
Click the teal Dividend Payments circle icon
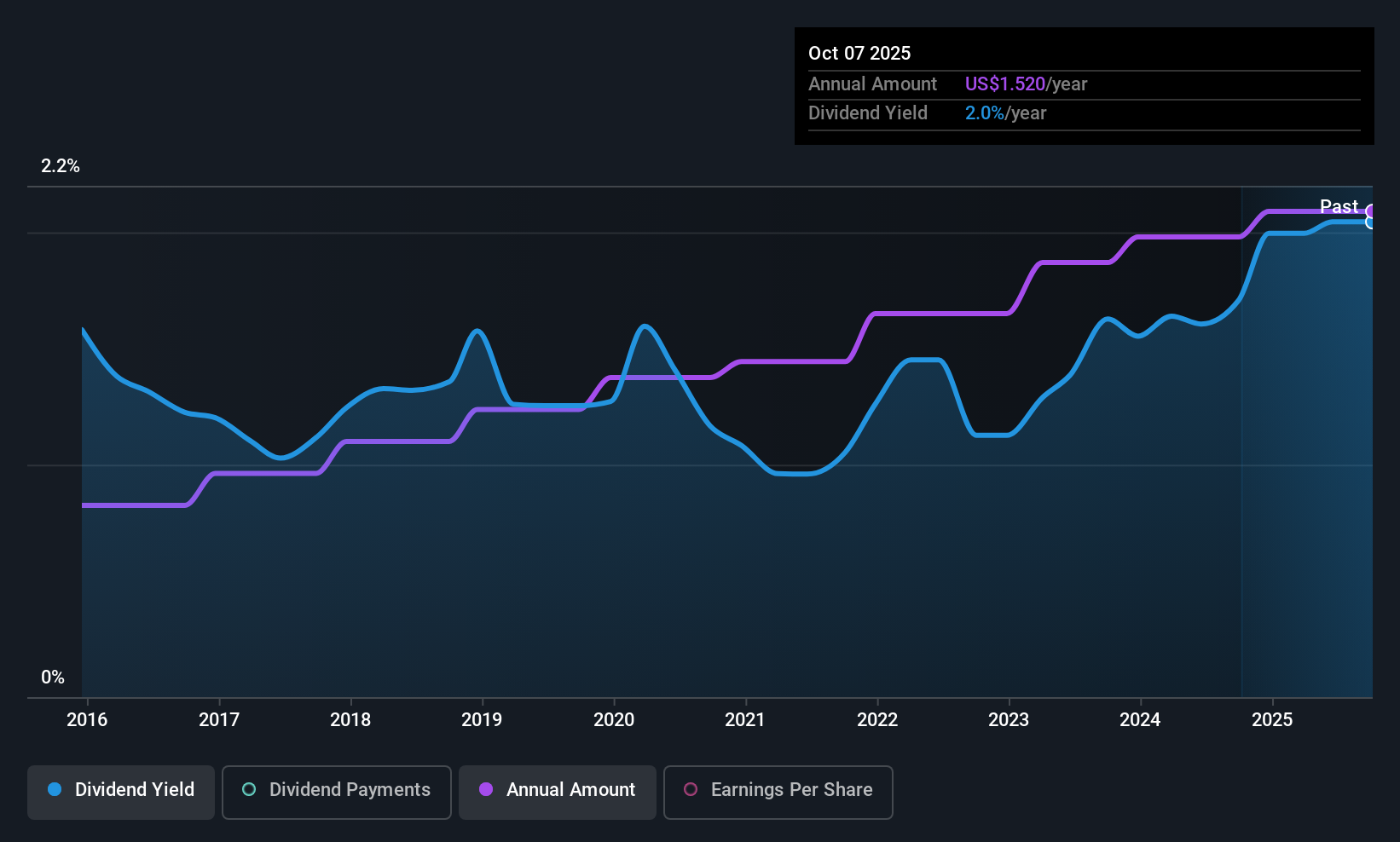coord(249,789)
